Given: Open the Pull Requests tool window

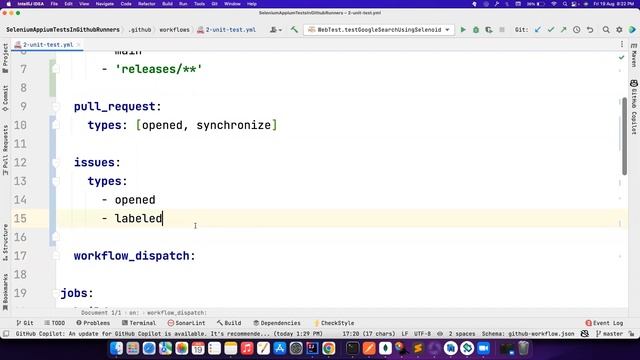Looking at the screenshot, I should click(x=5, y=150).
